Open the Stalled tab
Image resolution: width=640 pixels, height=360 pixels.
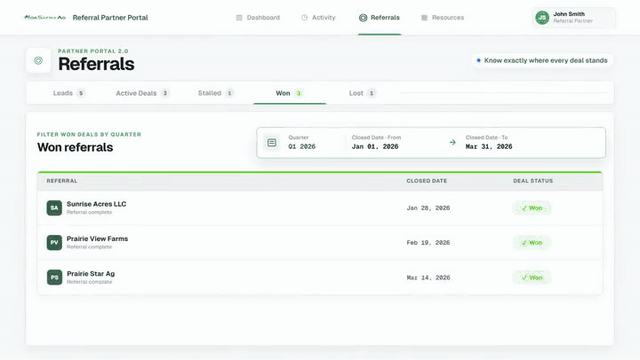coord(216,93)
